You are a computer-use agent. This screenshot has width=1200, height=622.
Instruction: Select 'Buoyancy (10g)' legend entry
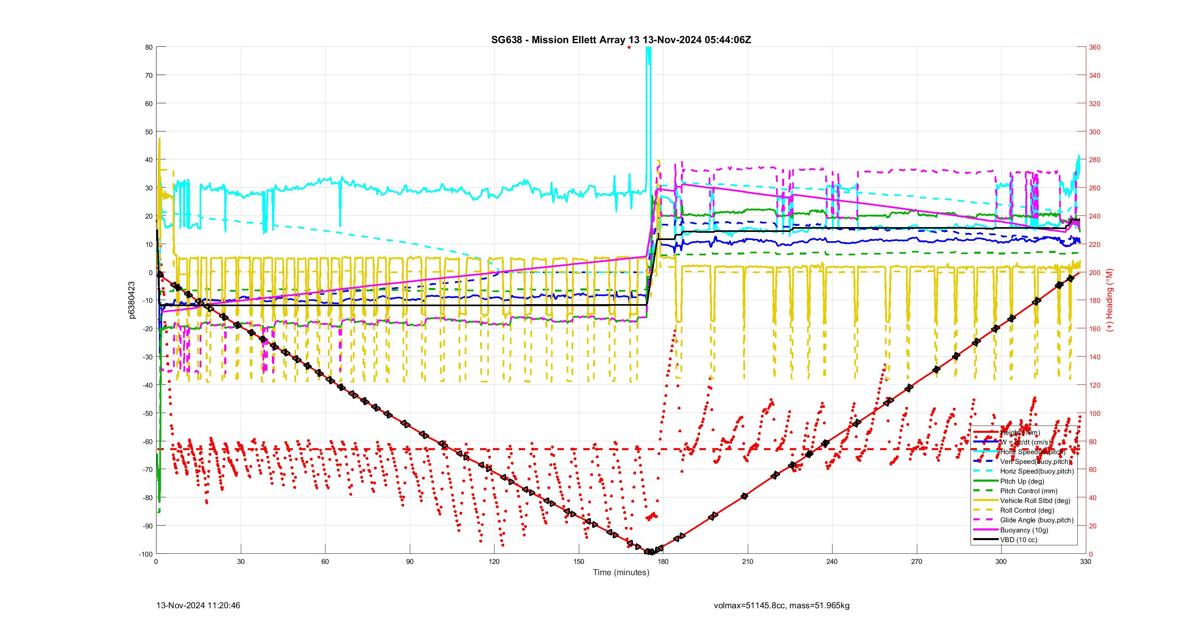(x=1024, y=530)
